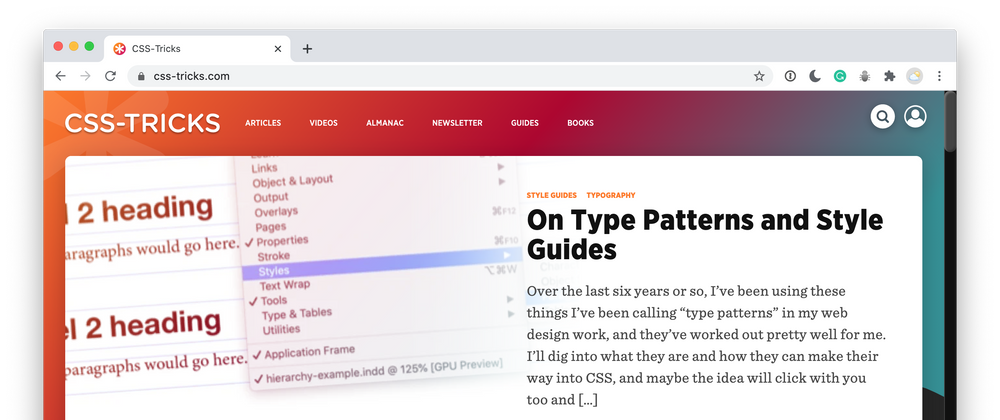The width and height of the screenshot is (1000, 420).
Task: Click the browser back arrow
Action: pyautogui.click(x=61, y=76)
